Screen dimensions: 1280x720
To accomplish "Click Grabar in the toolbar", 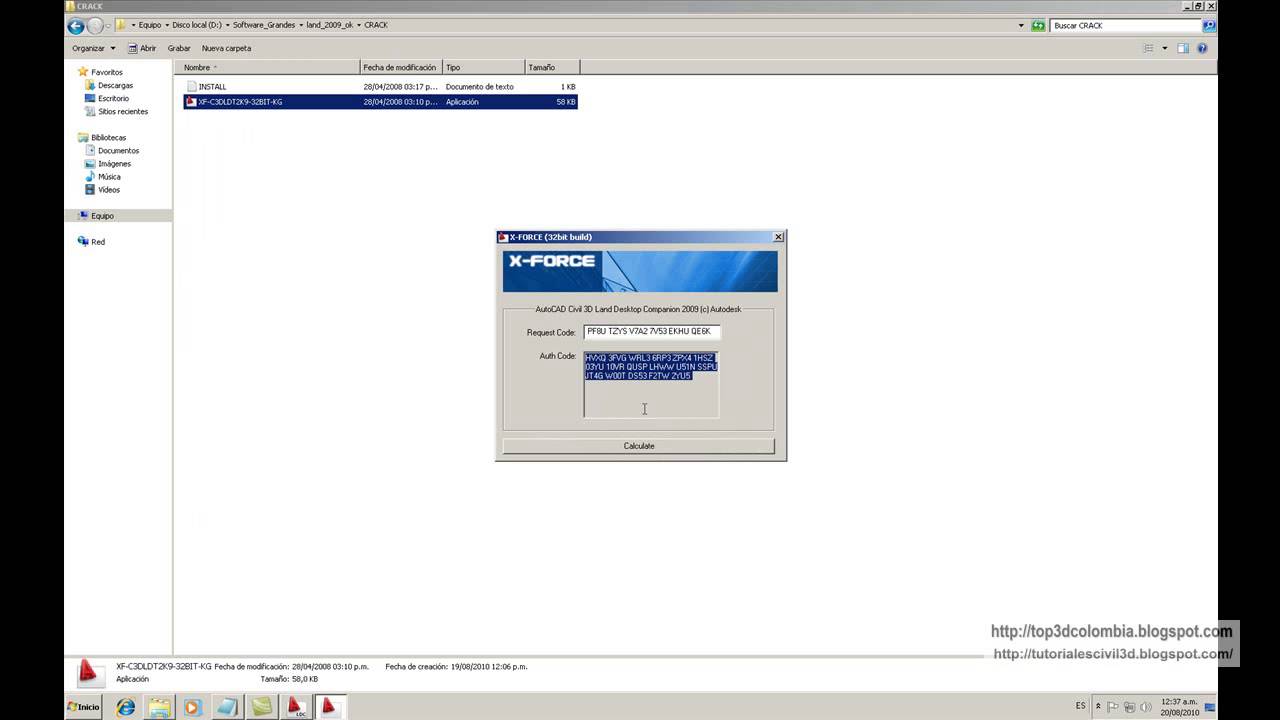I will pos(179,48).
